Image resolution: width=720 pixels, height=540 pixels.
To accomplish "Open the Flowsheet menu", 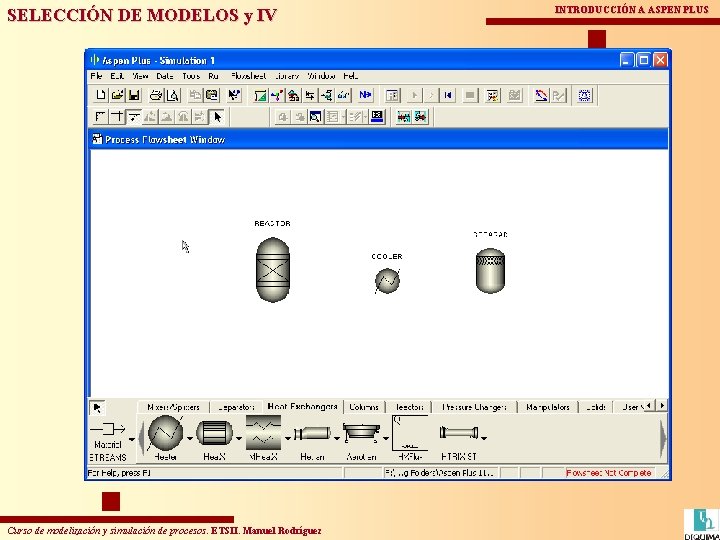I will coord(248,76).
